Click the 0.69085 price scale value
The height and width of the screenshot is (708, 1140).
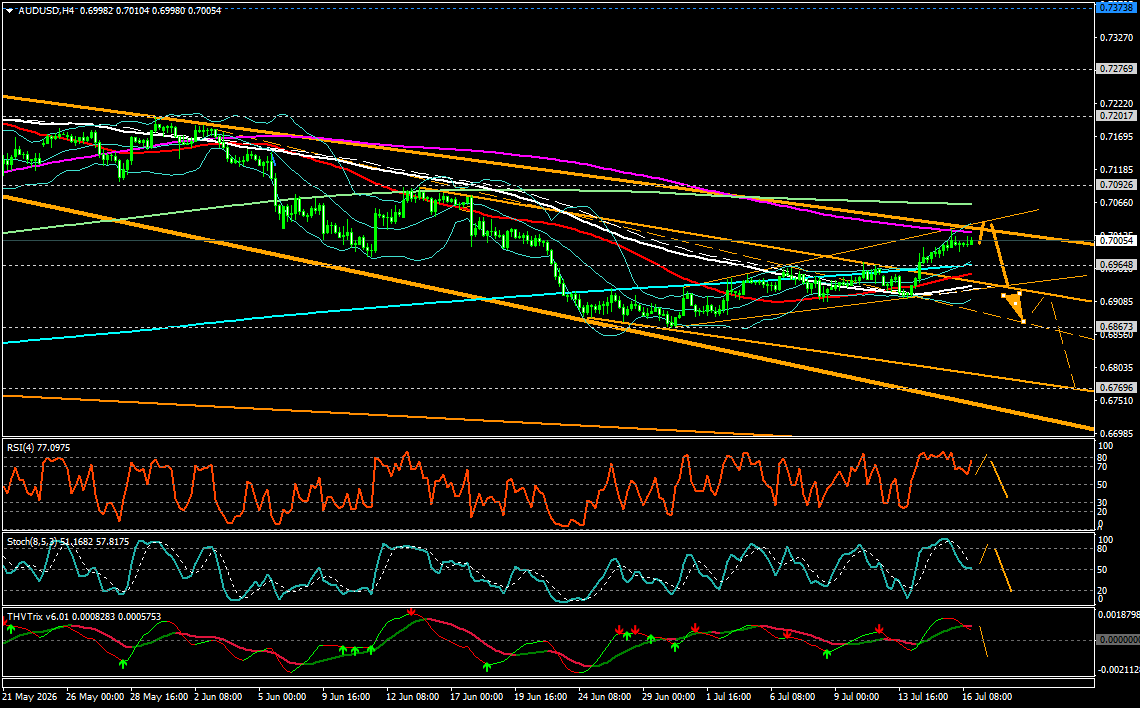pos(1116,301)
